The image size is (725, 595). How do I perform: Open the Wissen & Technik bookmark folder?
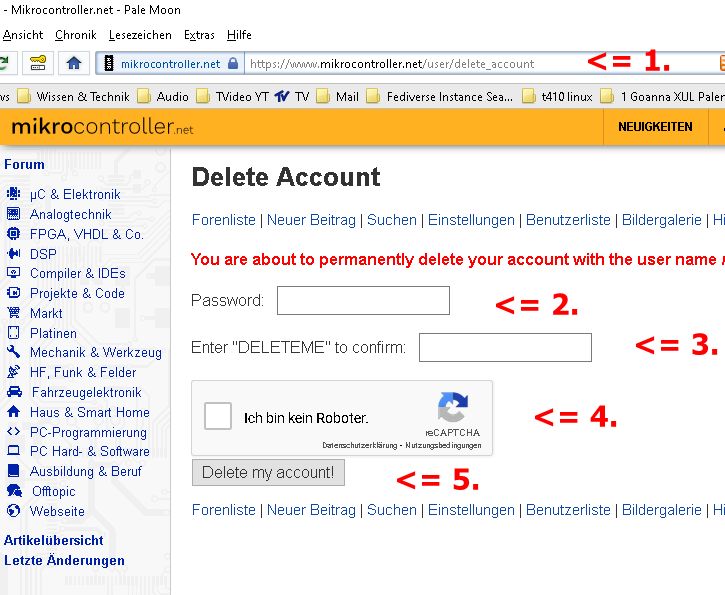[x=74, y=97]
